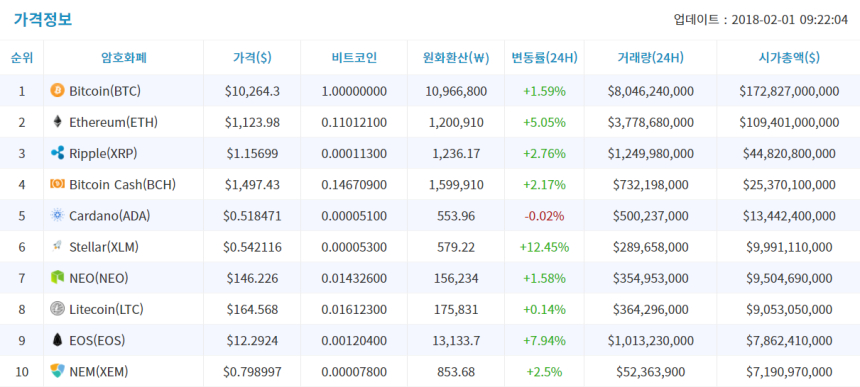Click the +12.45% Stellar change value

point(545,247)
